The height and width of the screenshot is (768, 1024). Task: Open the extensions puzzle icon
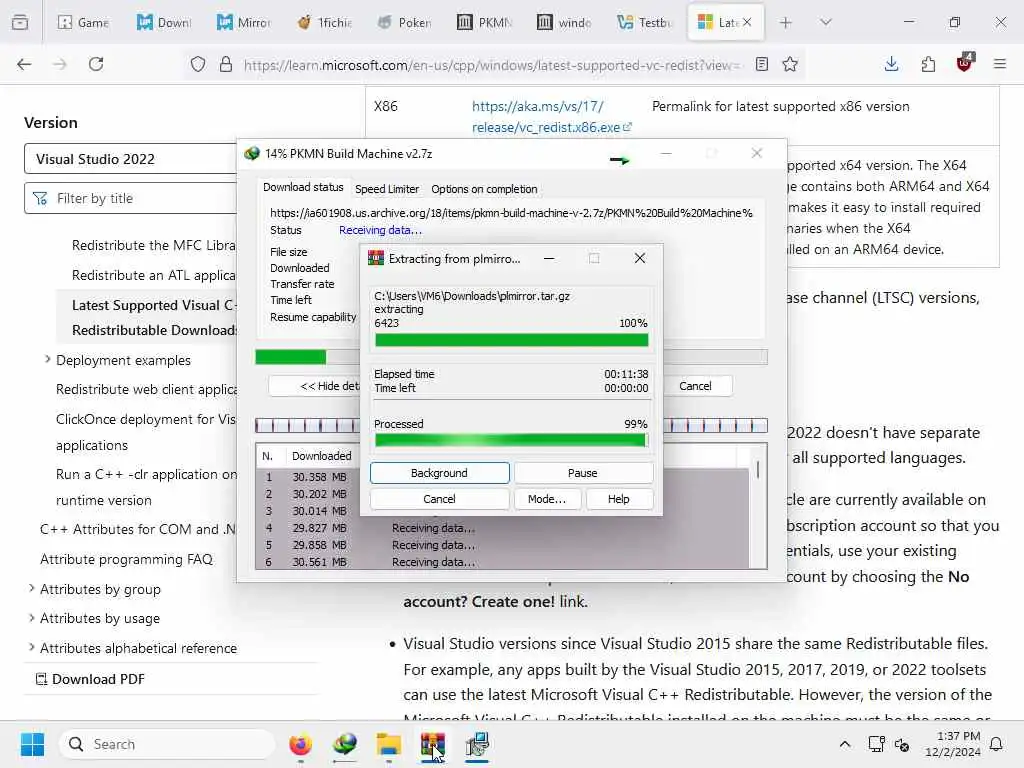point(928,64)
